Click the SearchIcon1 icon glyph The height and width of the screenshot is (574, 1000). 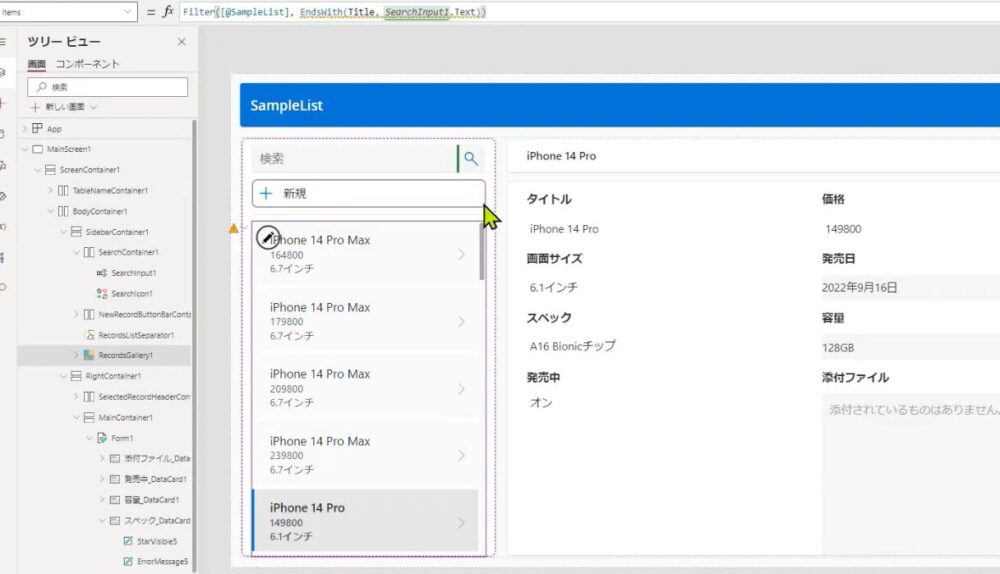(x=102, y=293)
